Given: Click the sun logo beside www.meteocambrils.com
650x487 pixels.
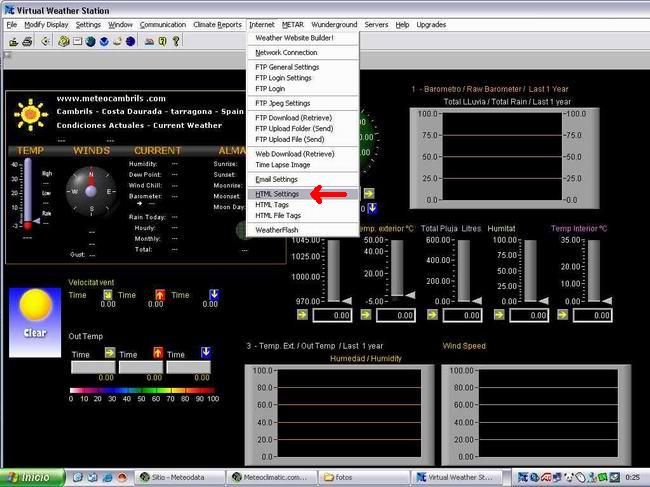Looking at the screenshot, I should pos(31,115).
